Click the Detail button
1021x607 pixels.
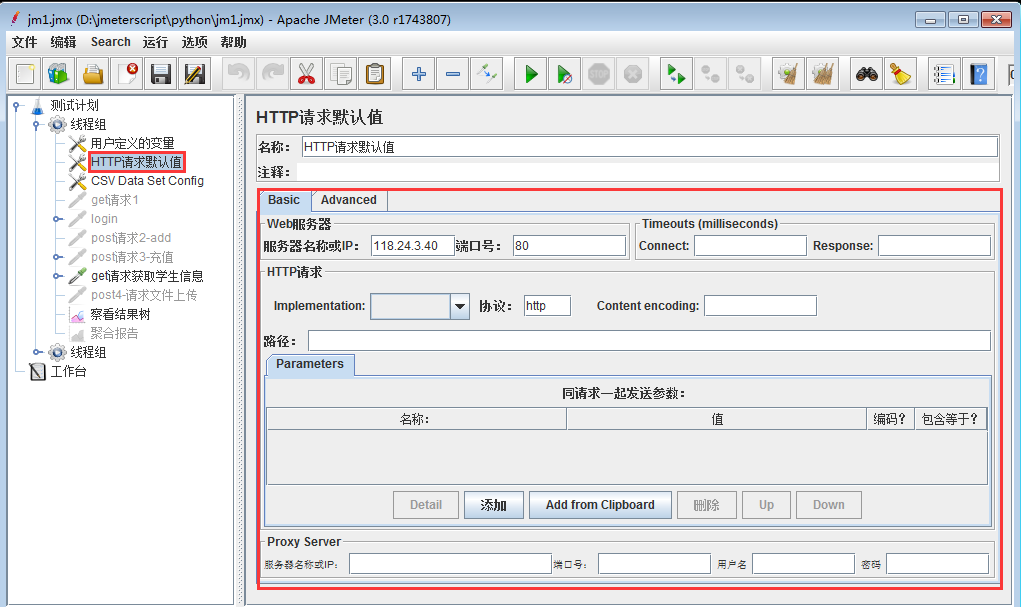tap(426, 505)
